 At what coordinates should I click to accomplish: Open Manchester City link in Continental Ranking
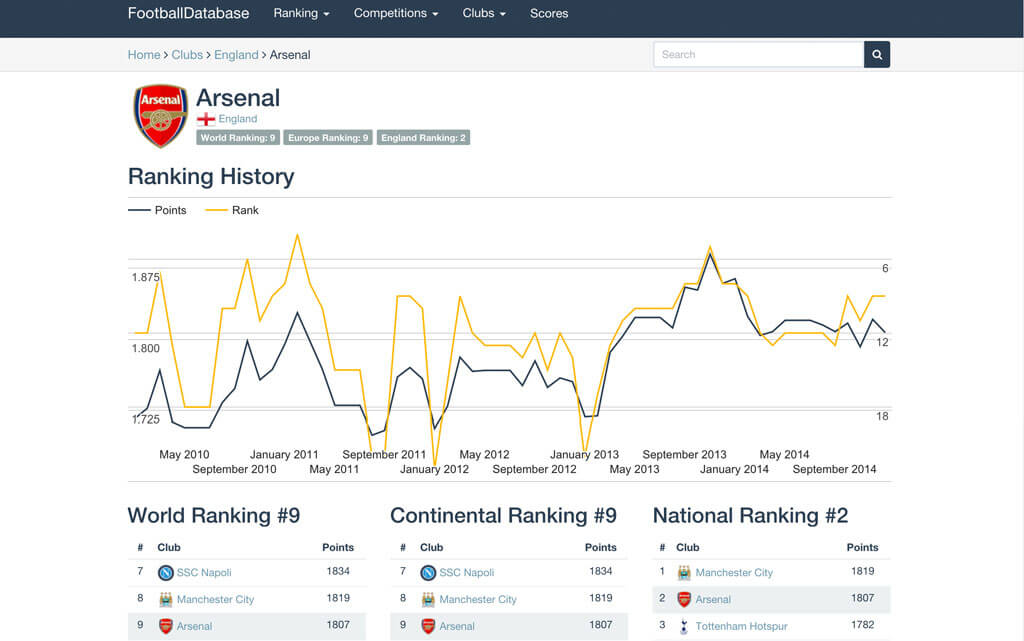click(477, 599)
